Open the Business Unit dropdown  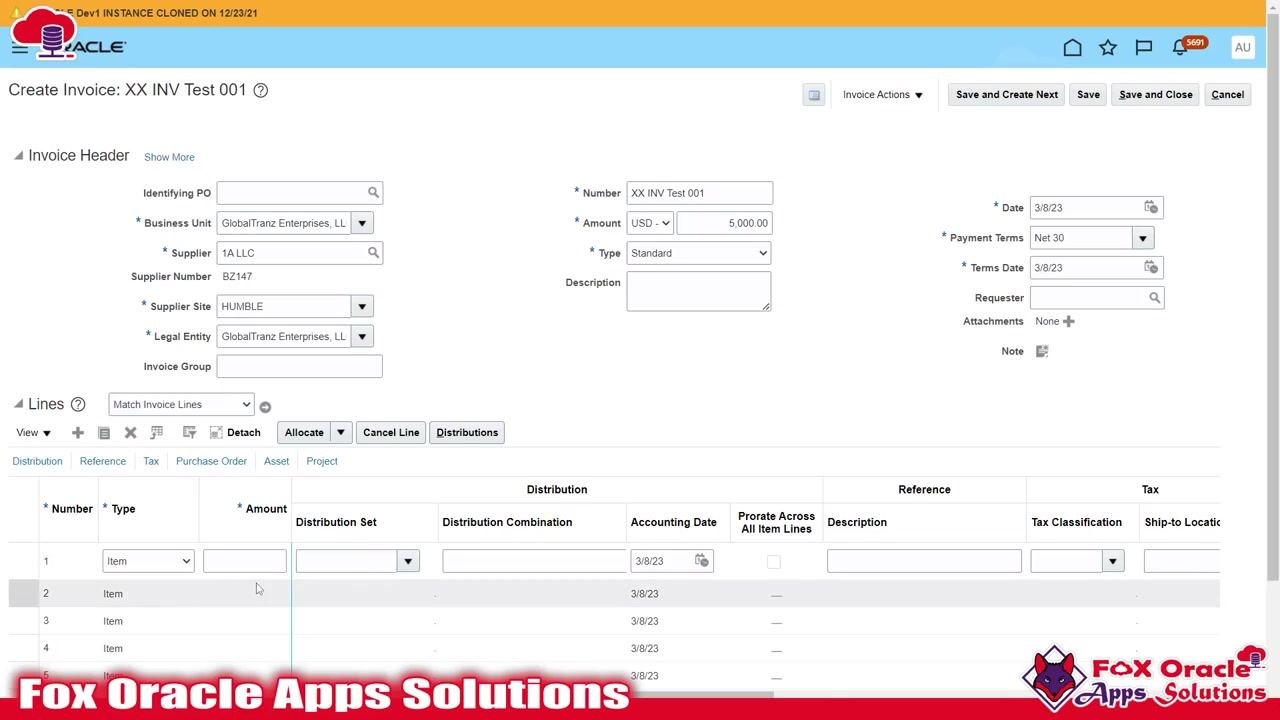tap(362, 223)
